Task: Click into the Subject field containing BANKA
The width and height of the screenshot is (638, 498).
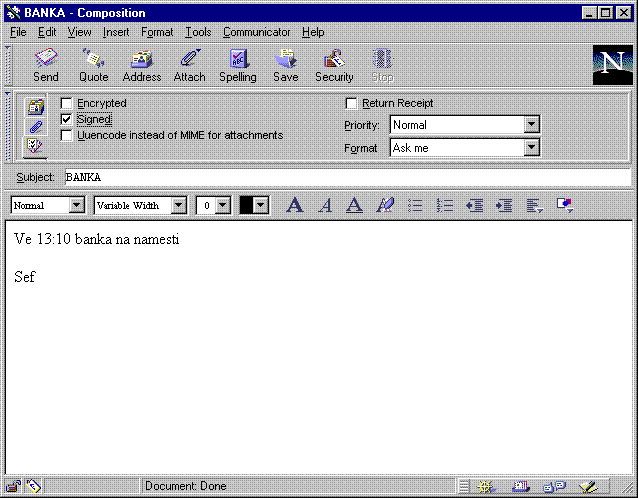Action: pos(345,177)
